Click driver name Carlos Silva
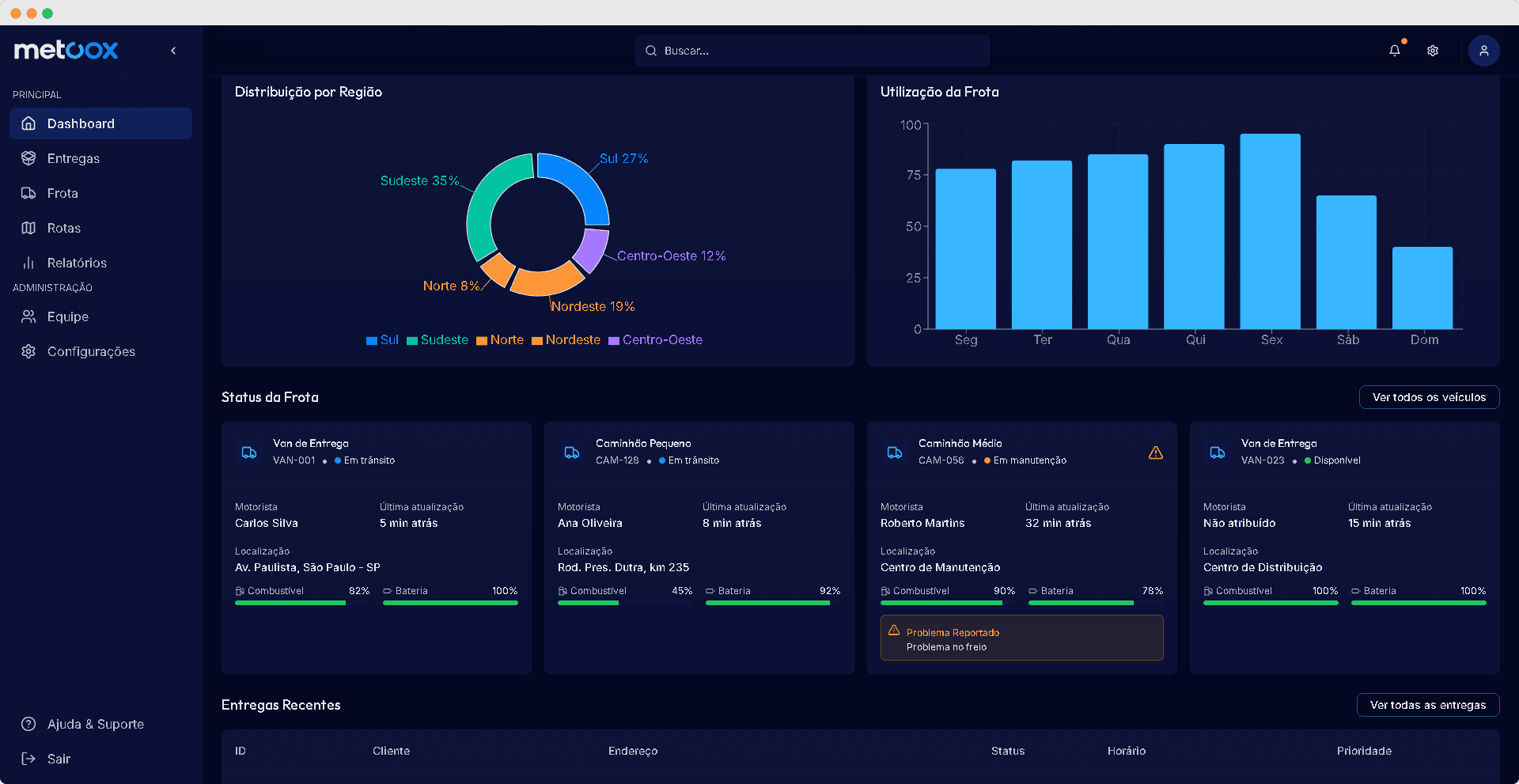Screen dimensions: 1519x784 pos(267,523)
